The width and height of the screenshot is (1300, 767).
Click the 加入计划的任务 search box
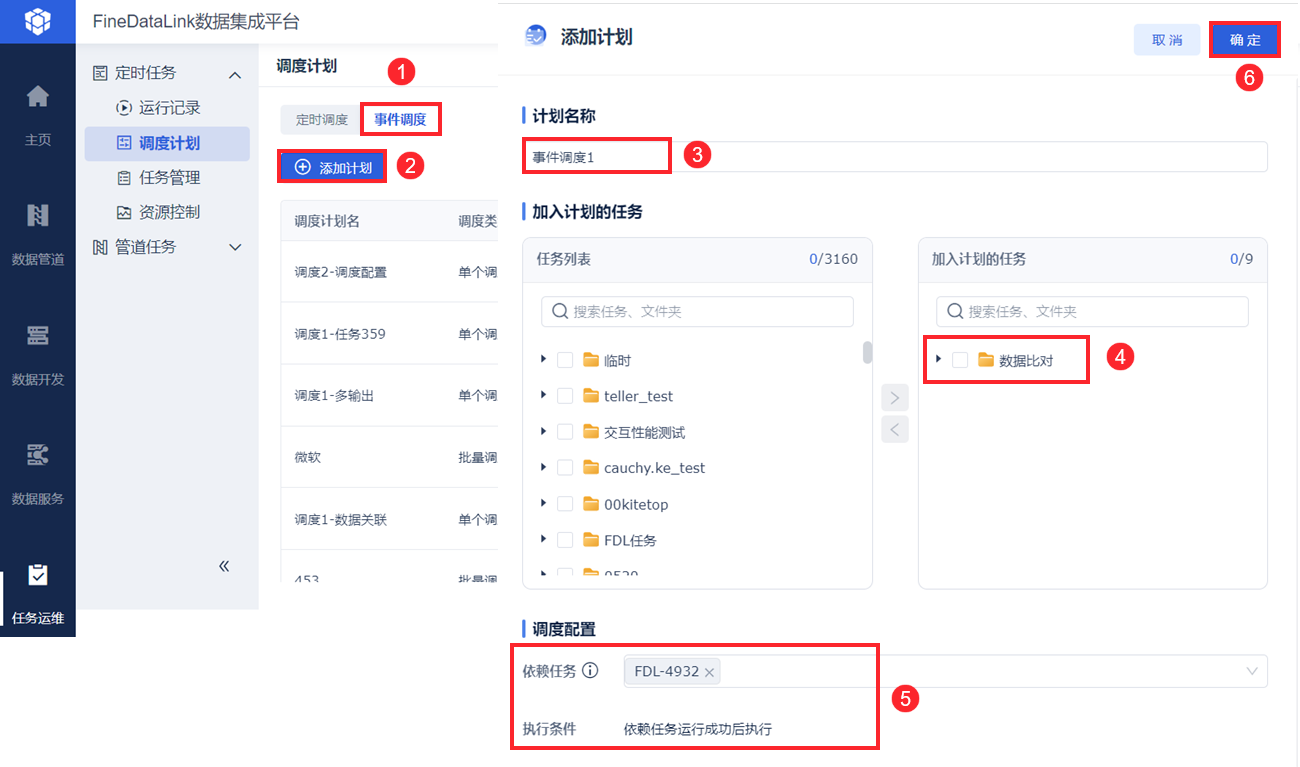pyautogui.click(x=1092, y=311)
